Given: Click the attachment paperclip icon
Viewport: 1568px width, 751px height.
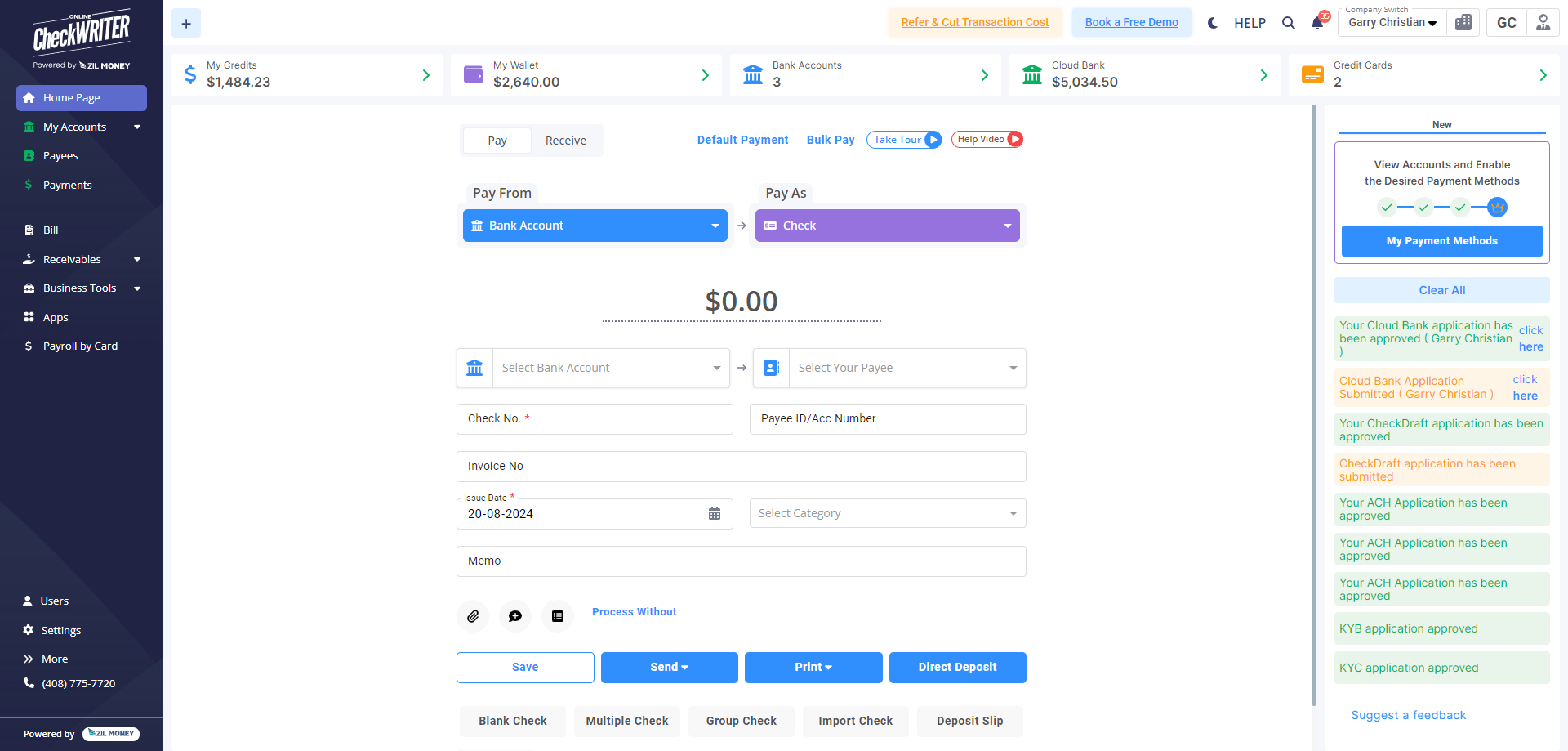Looking at the screenshot, I should tap(473, 616).
